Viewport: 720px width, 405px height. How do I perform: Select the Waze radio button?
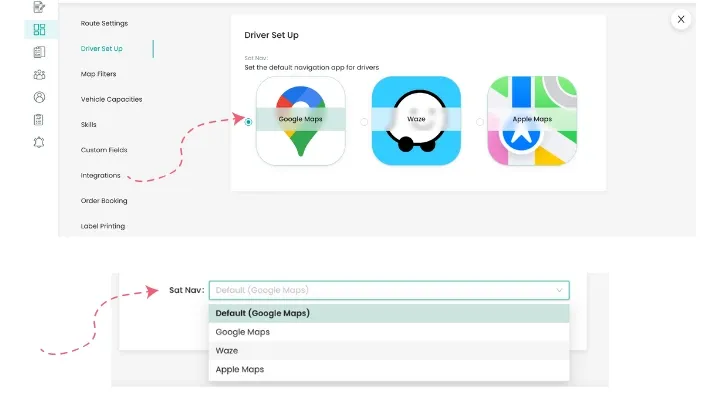(x=364, y=122)
